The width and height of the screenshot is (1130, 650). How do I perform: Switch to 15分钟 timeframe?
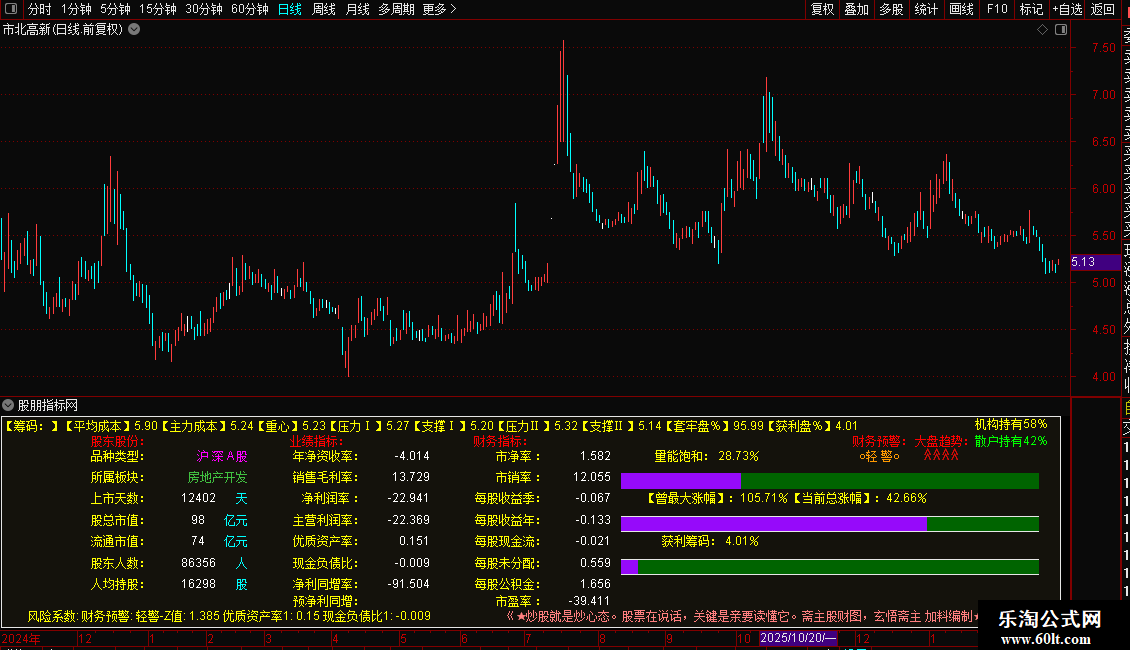(x=157, y=9)
